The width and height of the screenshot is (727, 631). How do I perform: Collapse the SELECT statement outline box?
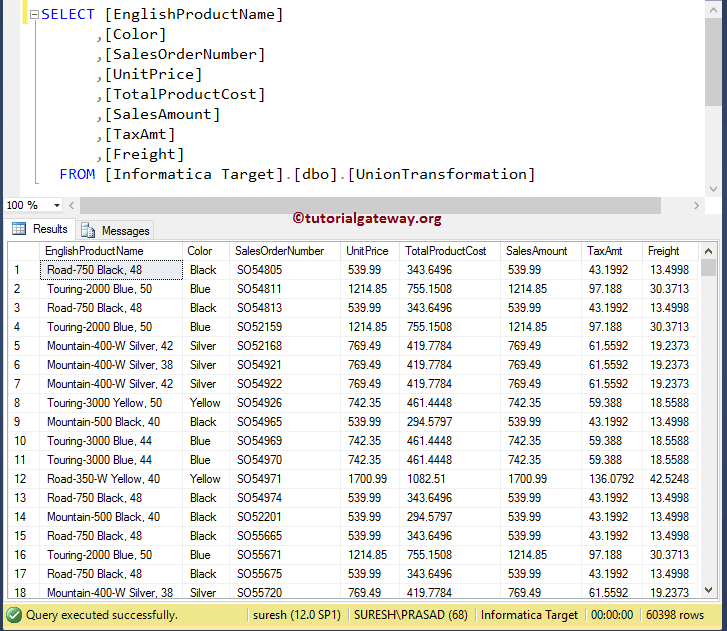point(34,15)
